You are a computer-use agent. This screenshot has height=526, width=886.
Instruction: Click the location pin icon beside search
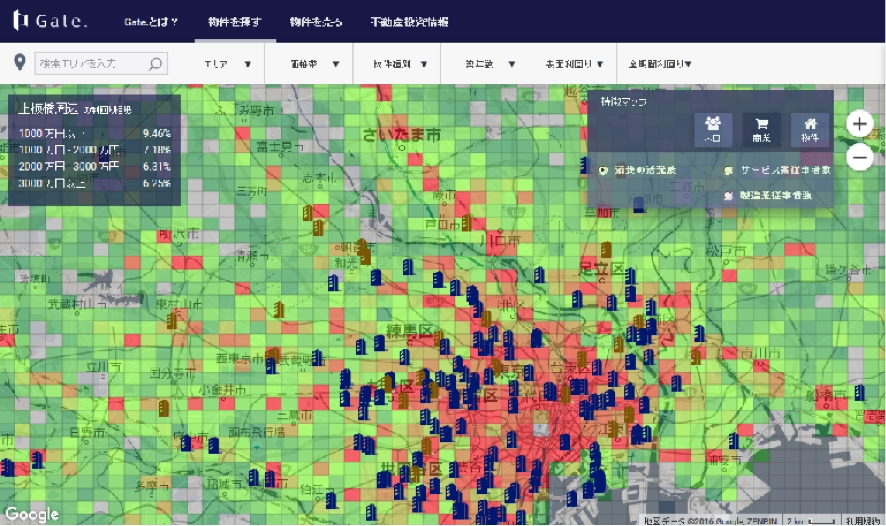(20, 64)
